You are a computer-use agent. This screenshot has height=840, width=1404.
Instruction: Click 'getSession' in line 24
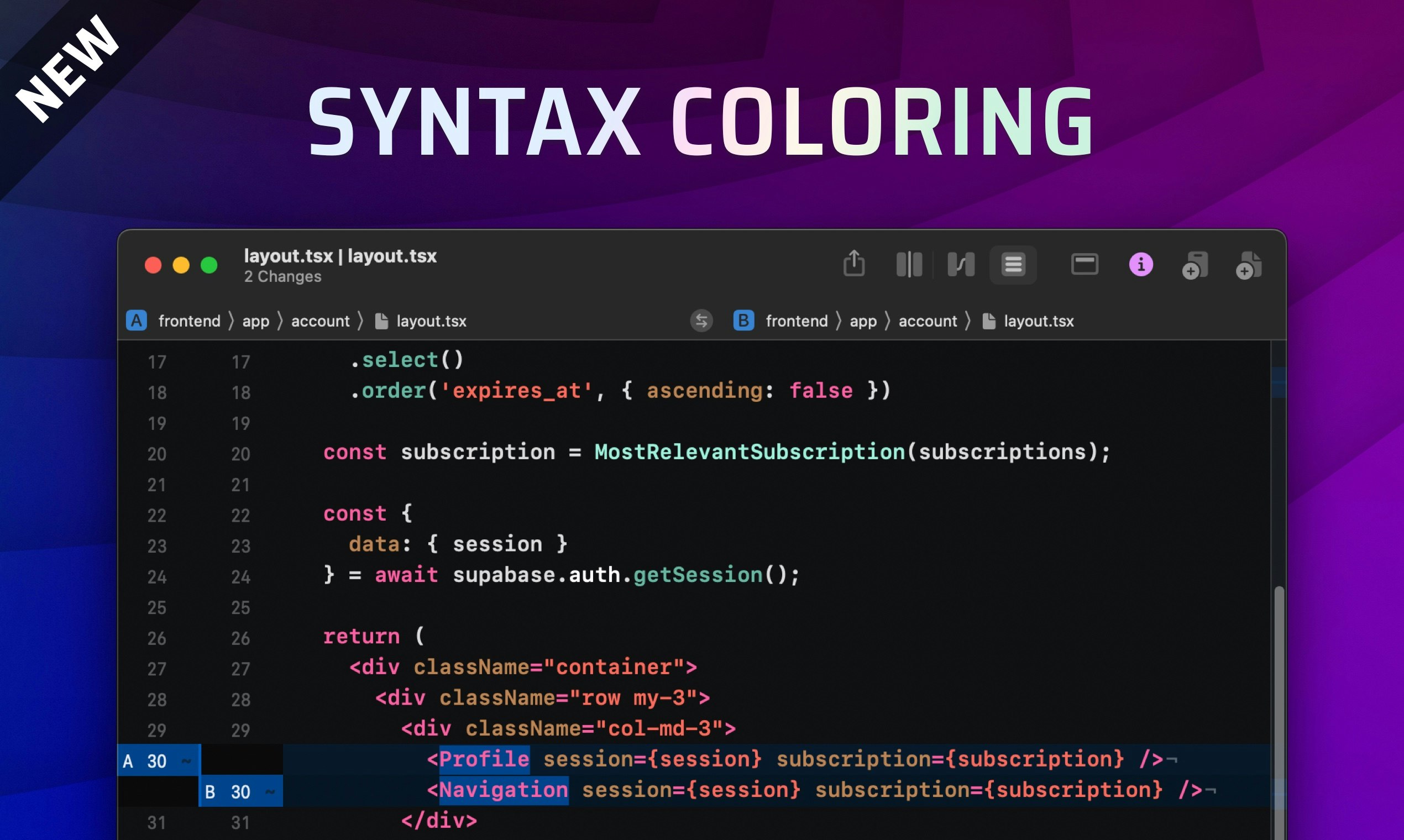(x=698, y=575)
